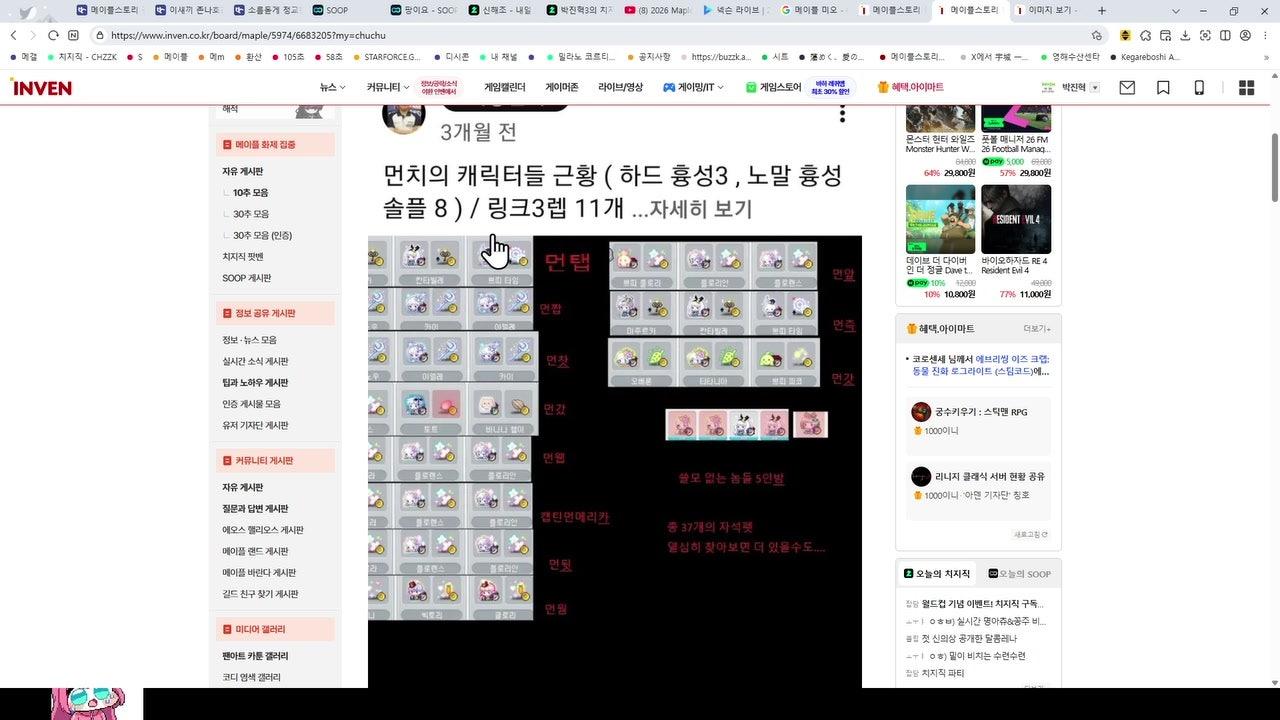Open the bookmark ribbon icon in header
The image size is (1280, 720).
1163,88
